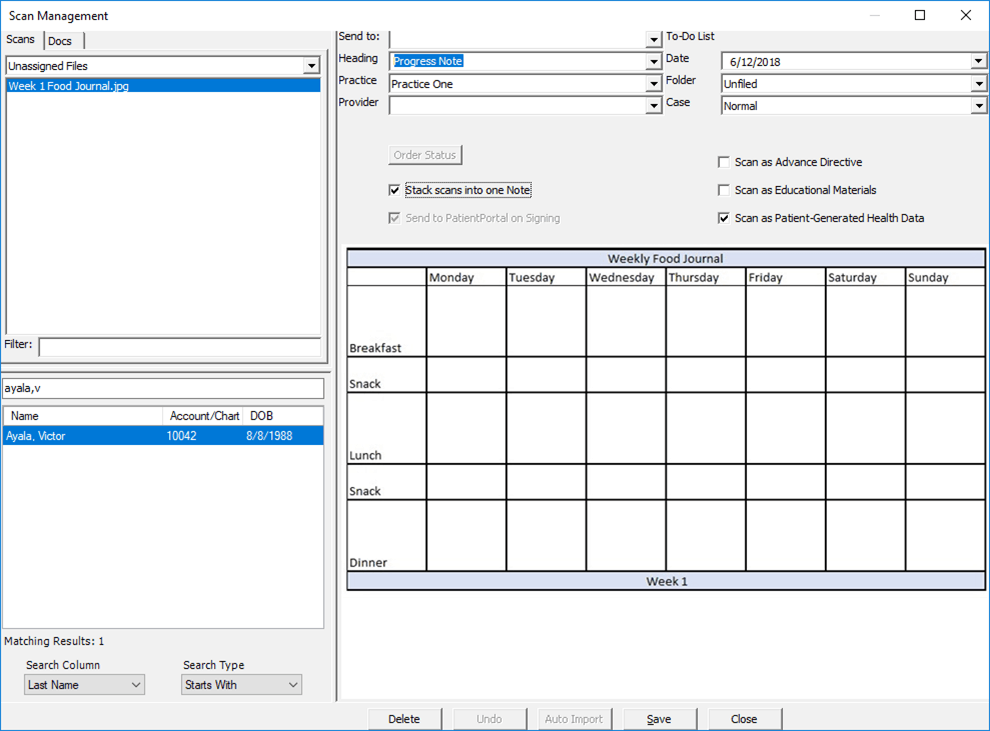Sort by the Name column header
The height and width of the screenshot is (731, 990).
83,416
